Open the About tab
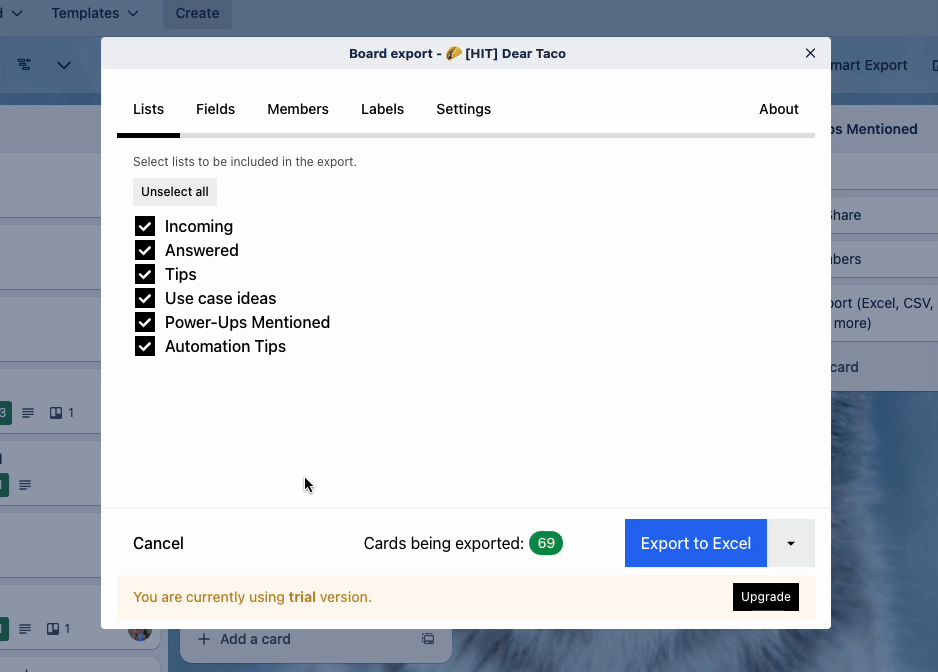 tap(779, 109)
